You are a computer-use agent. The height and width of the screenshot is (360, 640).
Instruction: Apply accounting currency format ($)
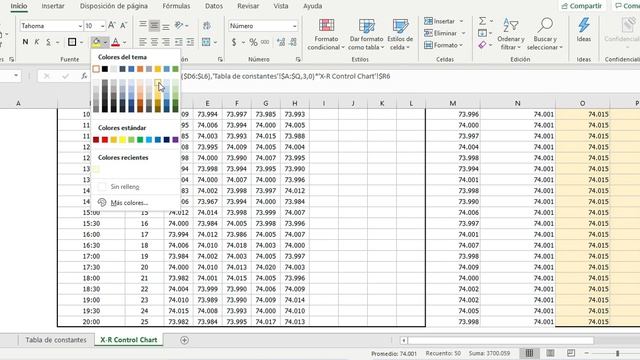point(234,42)
